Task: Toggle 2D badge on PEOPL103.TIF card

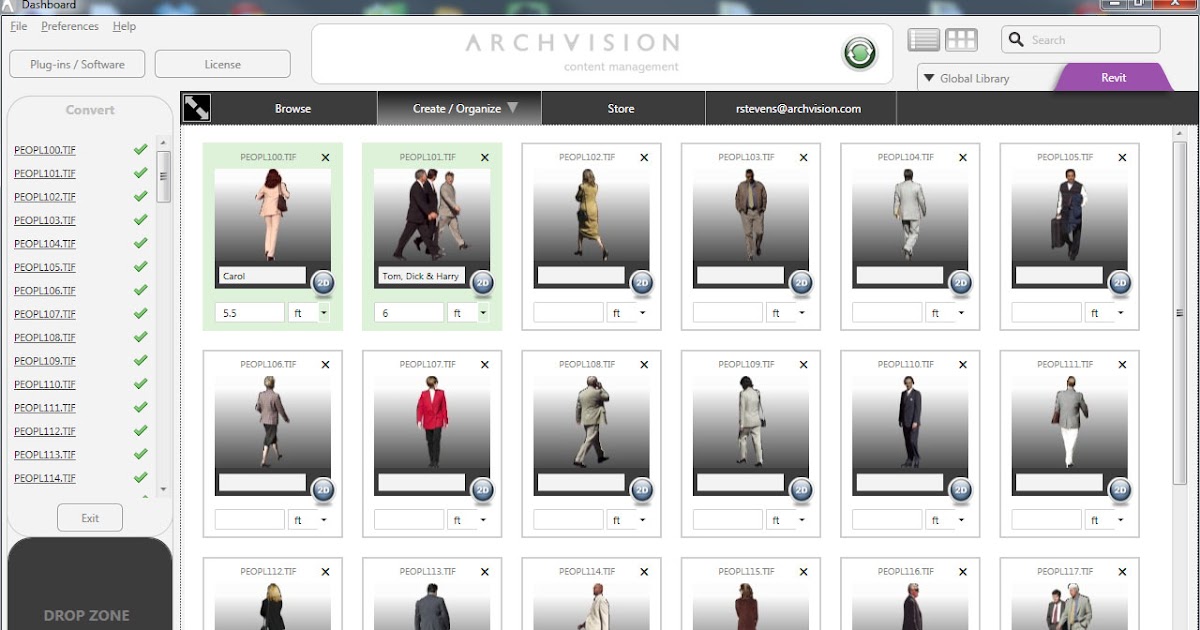Action: click(x=801, y=283)
